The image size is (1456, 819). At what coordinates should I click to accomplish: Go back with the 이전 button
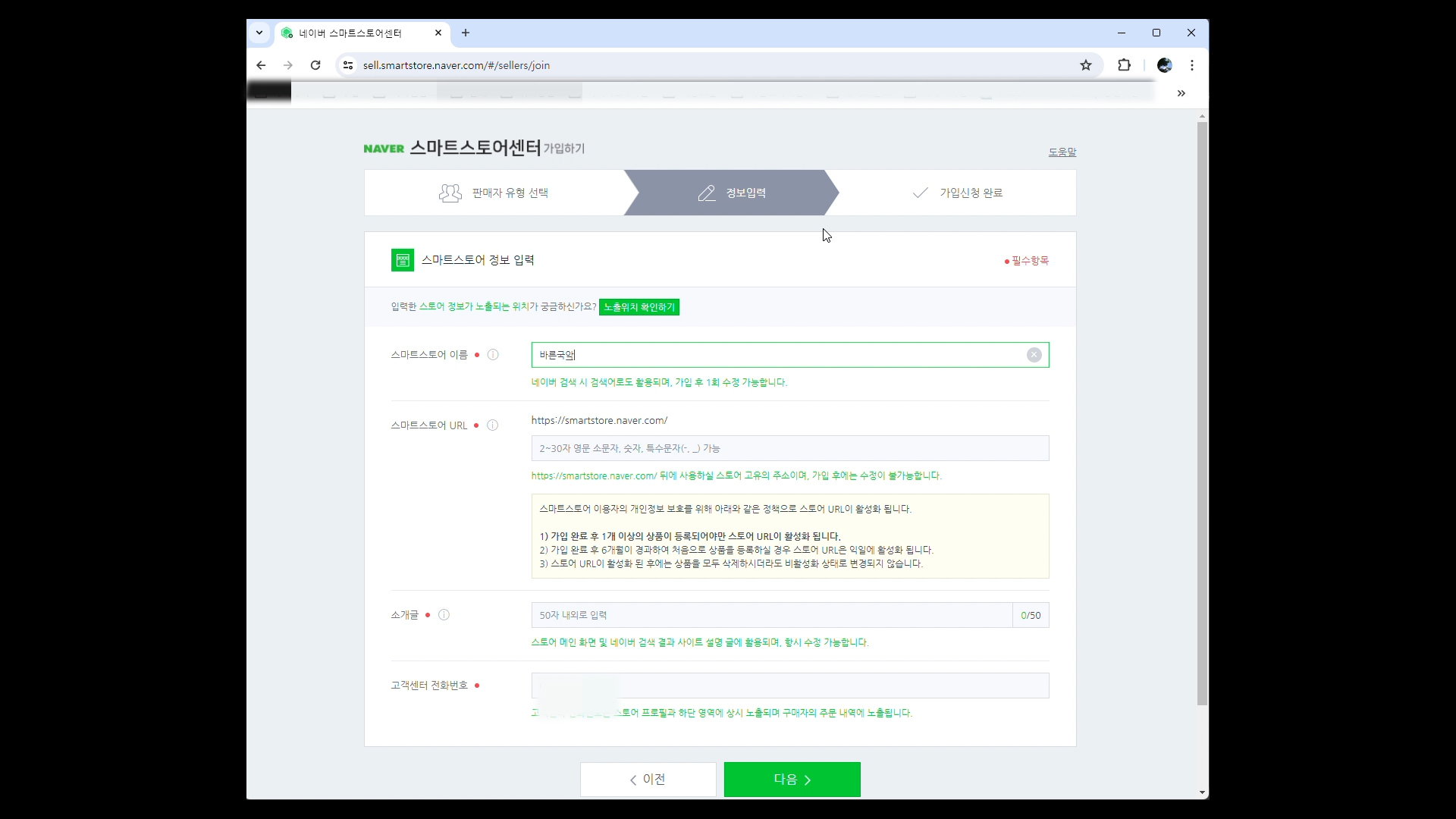648,780
